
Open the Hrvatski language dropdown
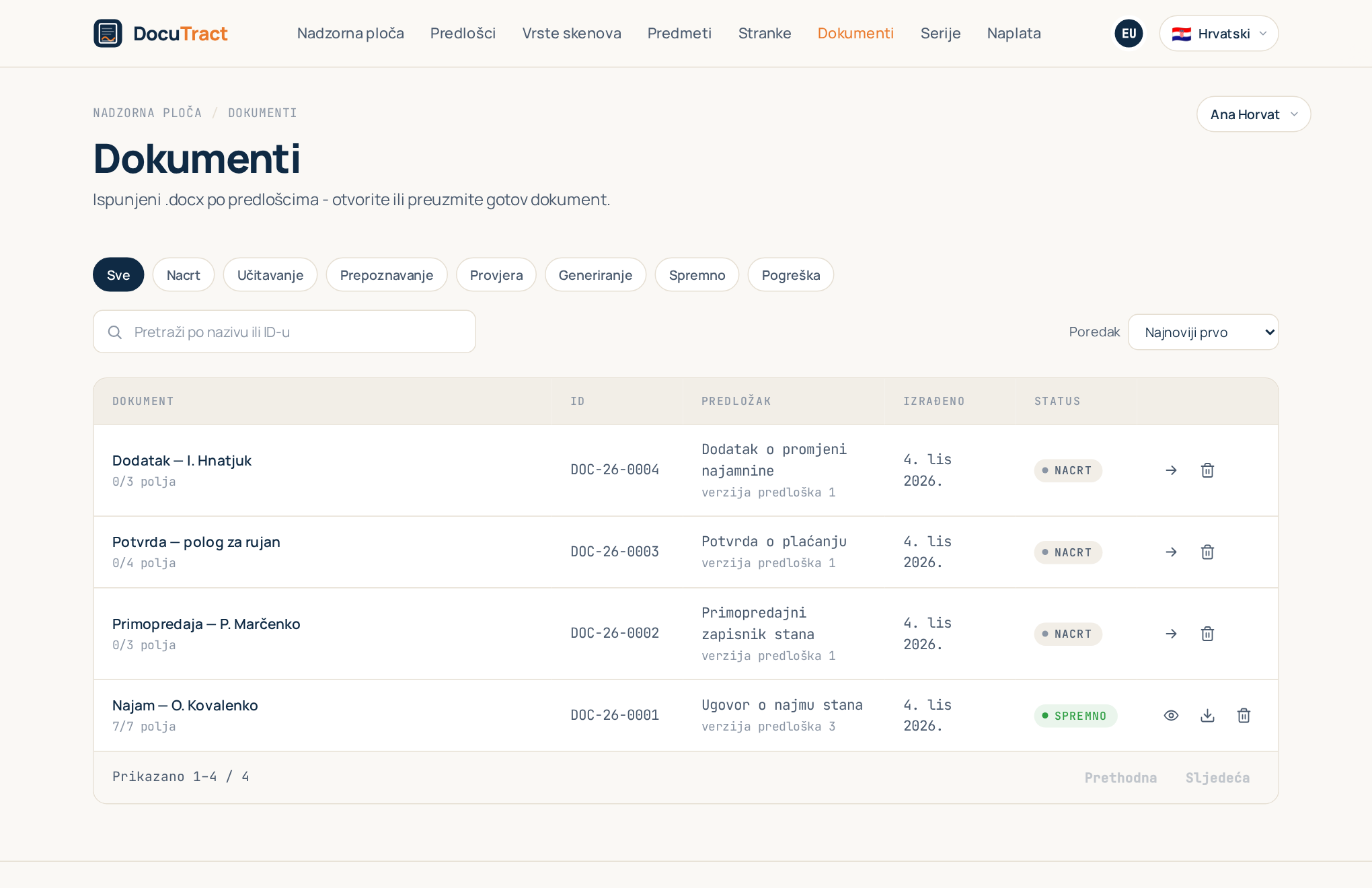(x=1219, y=34)
